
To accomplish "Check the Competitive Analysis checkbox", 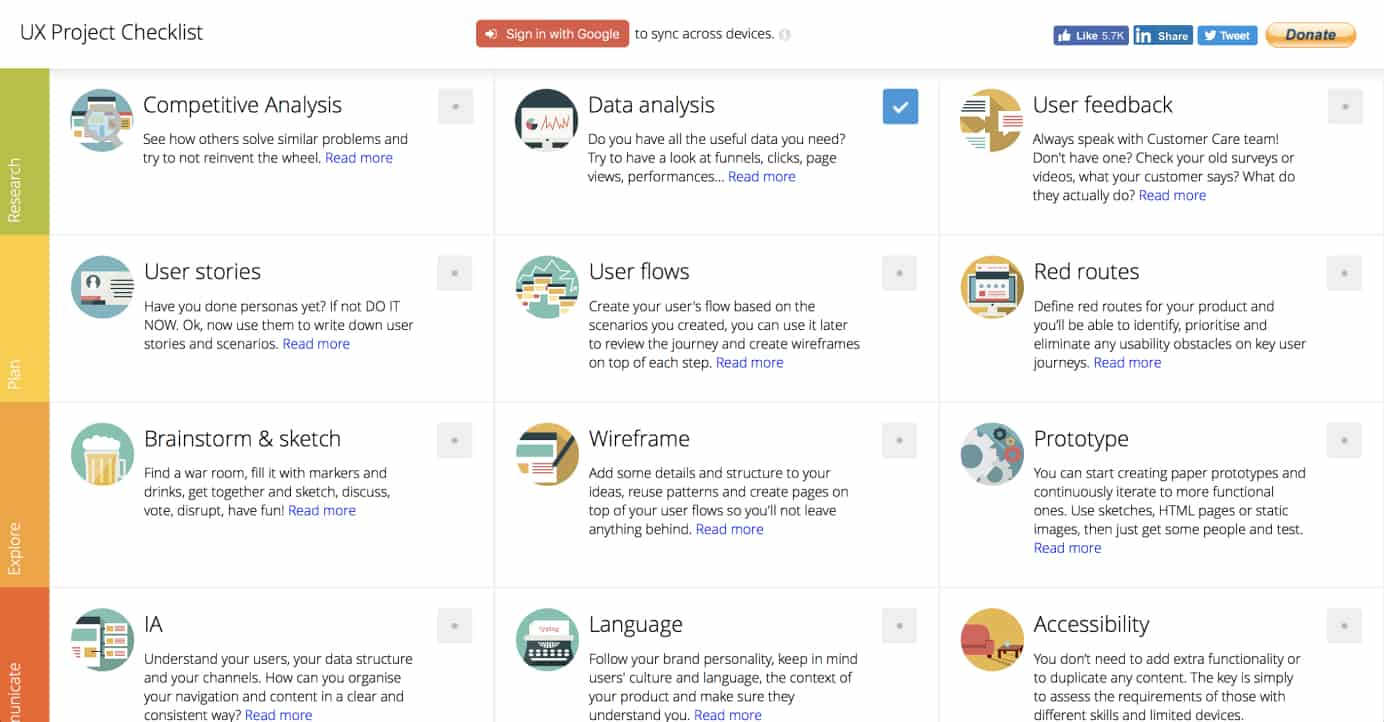I will tap(455, 106).
